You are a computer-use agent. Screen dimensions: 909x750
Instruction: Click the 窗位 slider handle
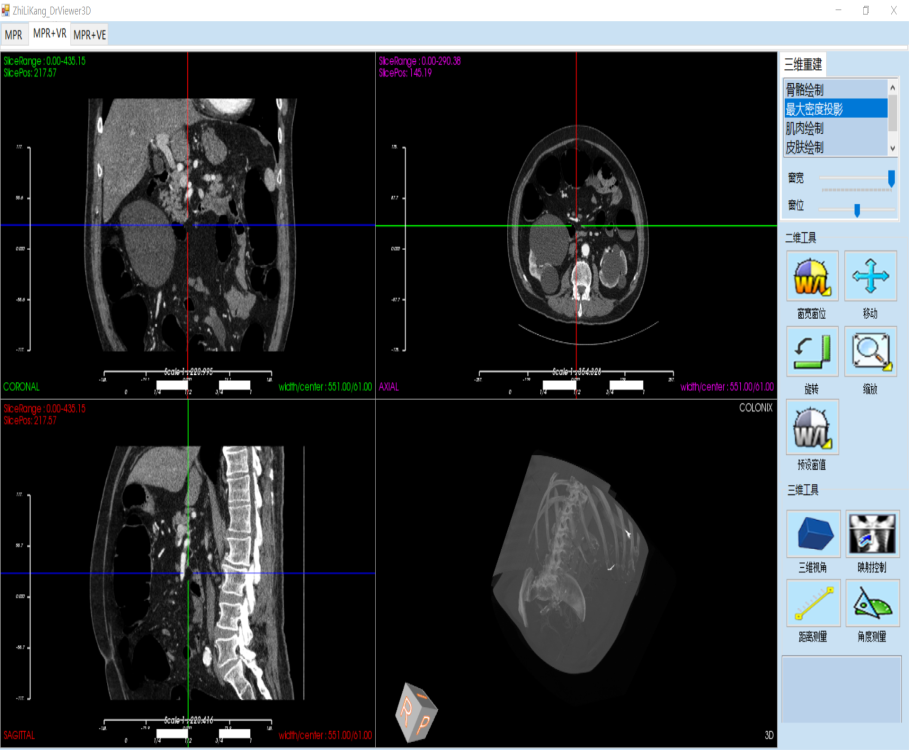(x=857, y=209)
